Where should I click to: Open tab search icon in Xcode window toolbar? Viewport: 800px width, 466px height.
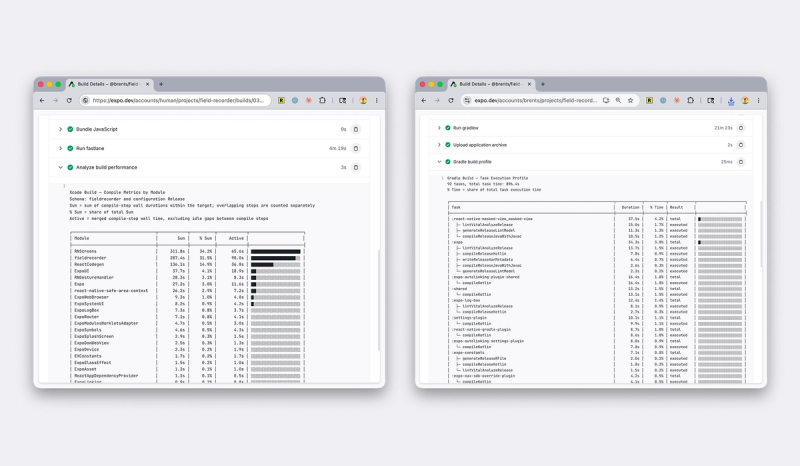(x=343, y=101)
